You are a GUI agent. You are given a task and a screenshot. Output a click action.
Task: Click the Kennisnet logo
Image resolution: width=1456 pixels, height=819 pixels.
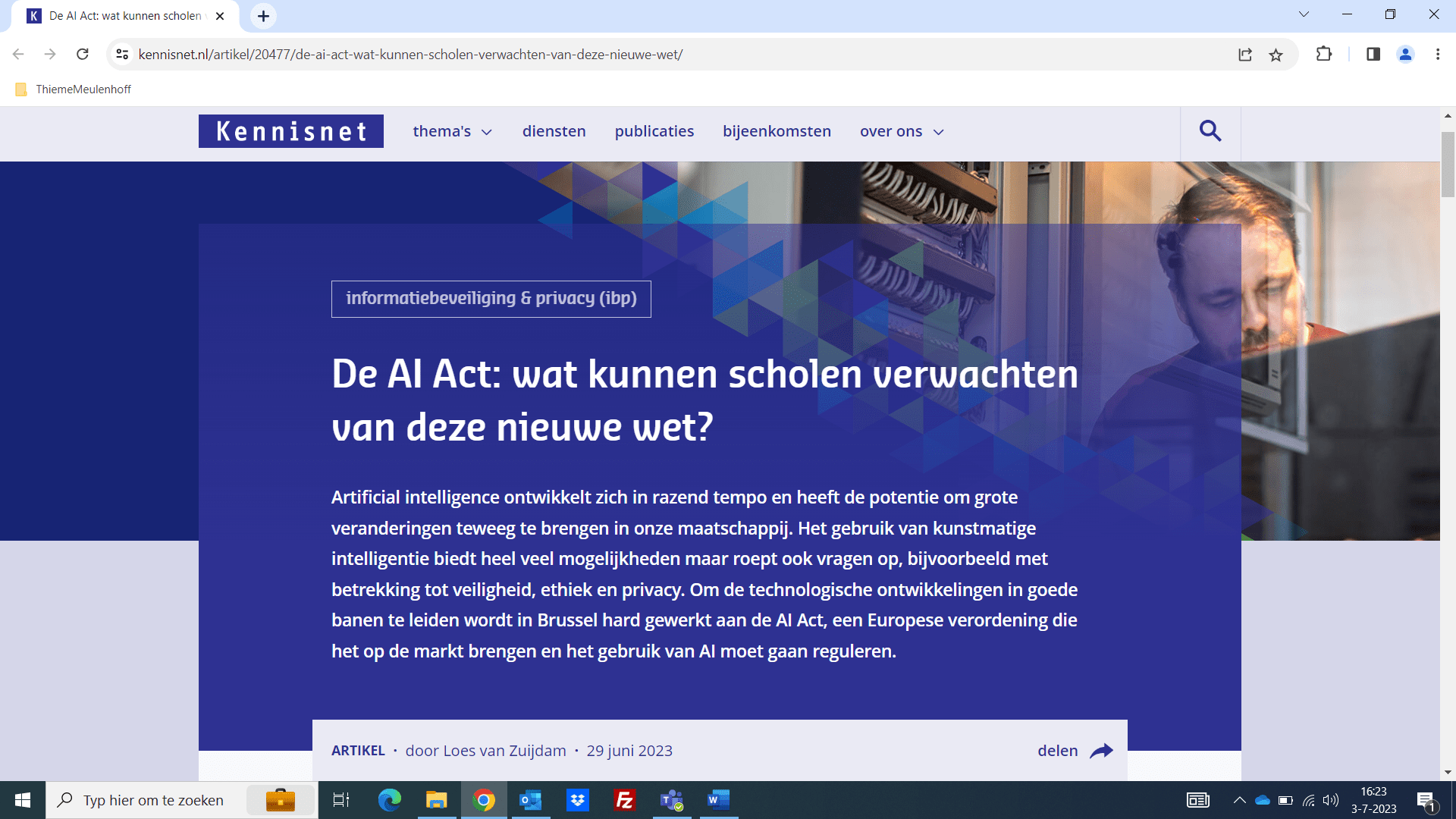291,131
